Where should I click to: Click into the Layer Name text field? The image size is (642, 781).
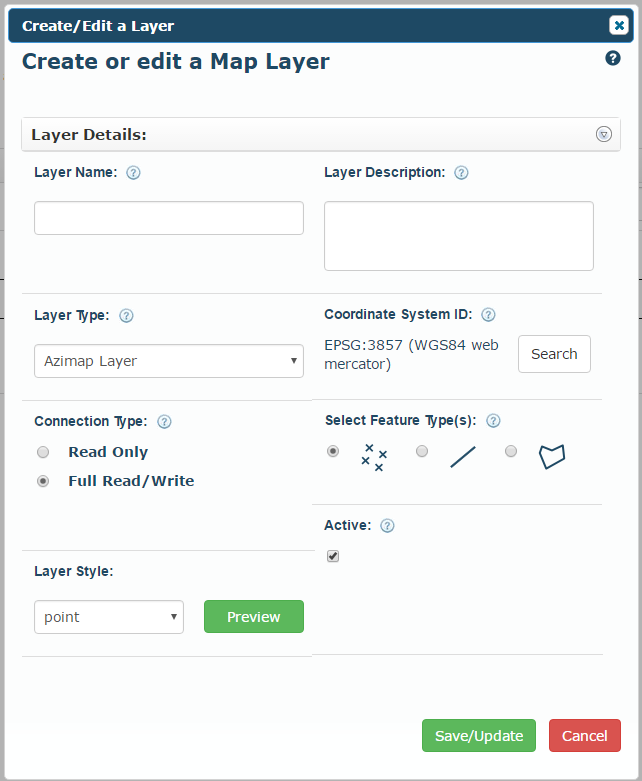point(169,218)
